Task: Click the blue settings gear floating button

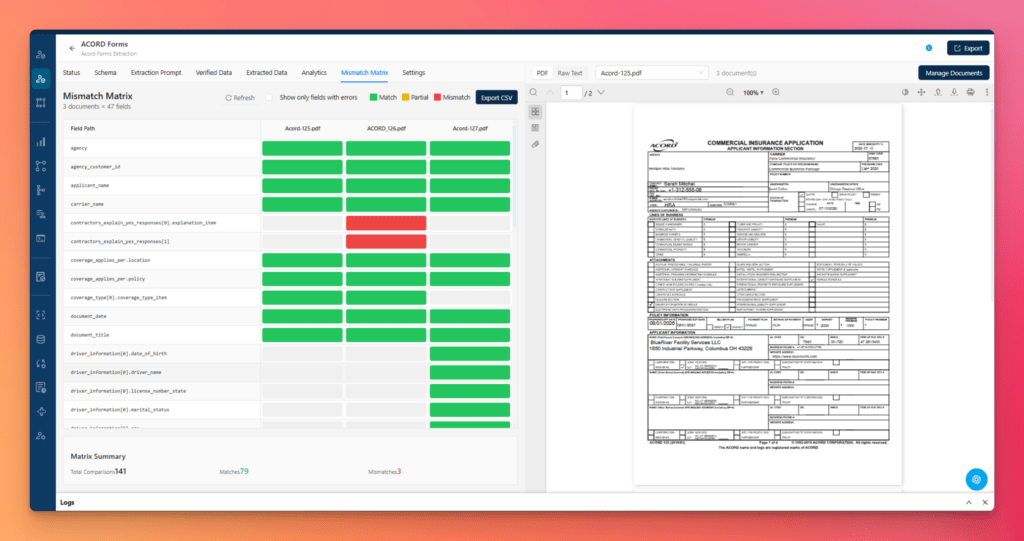Action: coord(976,479)
